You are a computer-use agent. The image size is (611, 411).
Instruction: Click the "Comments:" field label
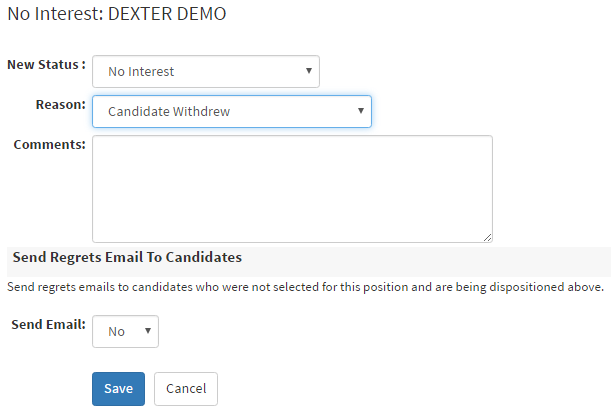pos(50,144)
